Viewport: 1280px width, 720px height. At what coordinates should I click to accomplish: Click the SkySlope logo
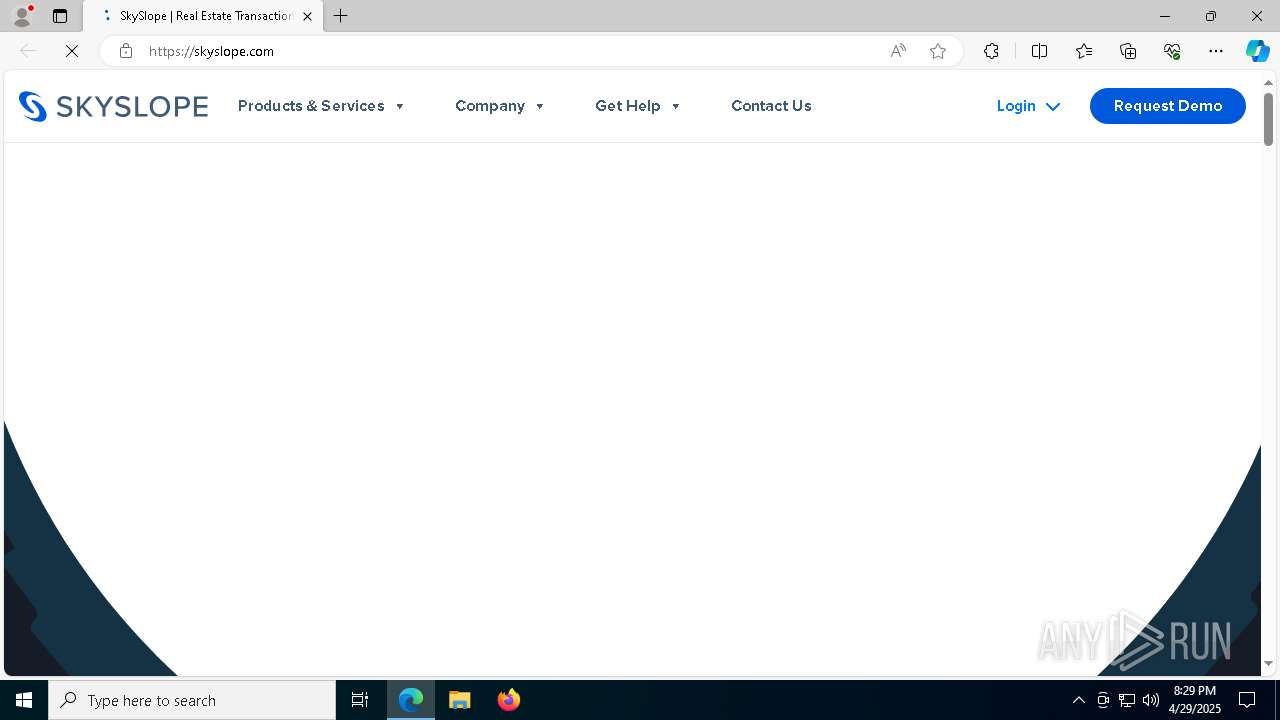point(113,106)
